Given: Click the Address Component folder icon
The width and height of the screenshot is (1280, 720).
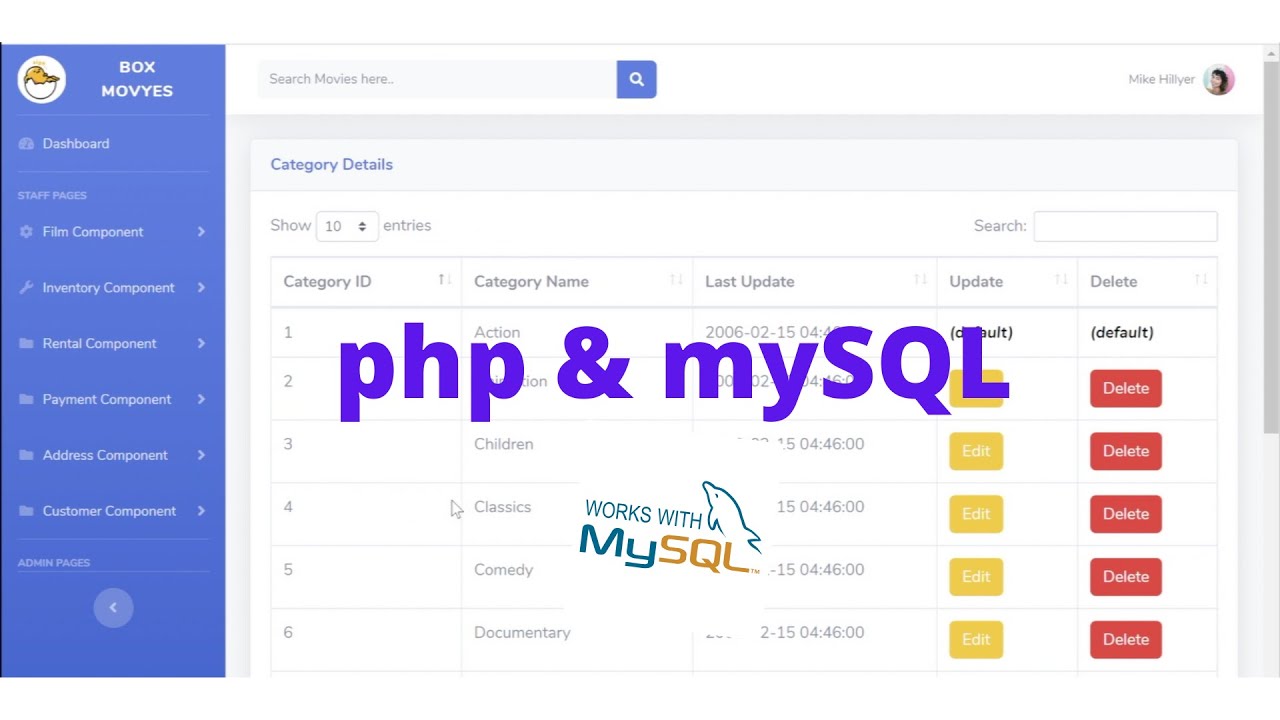Looking at the screenshot, I should point(26,456).
